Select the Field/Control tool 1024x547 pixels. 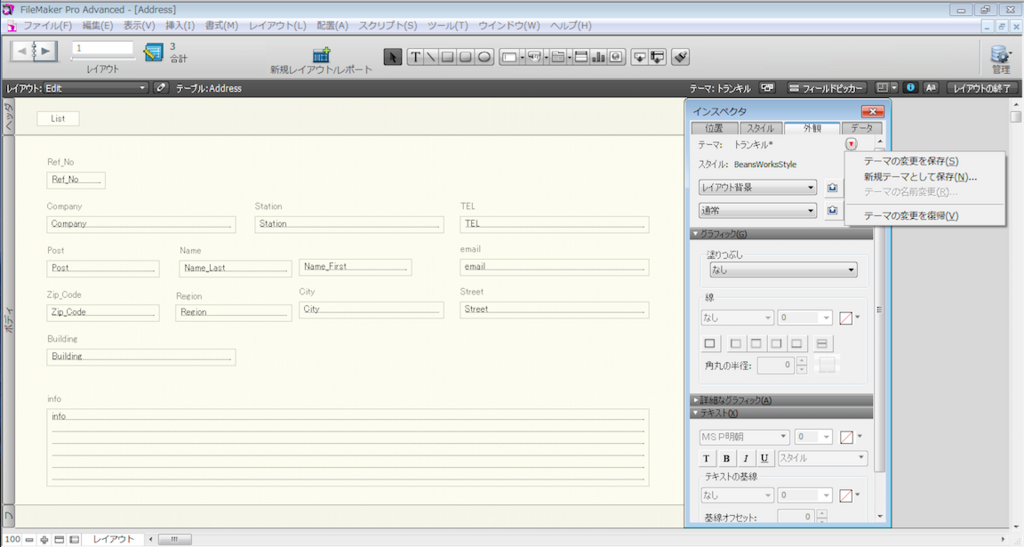(510, 57)
